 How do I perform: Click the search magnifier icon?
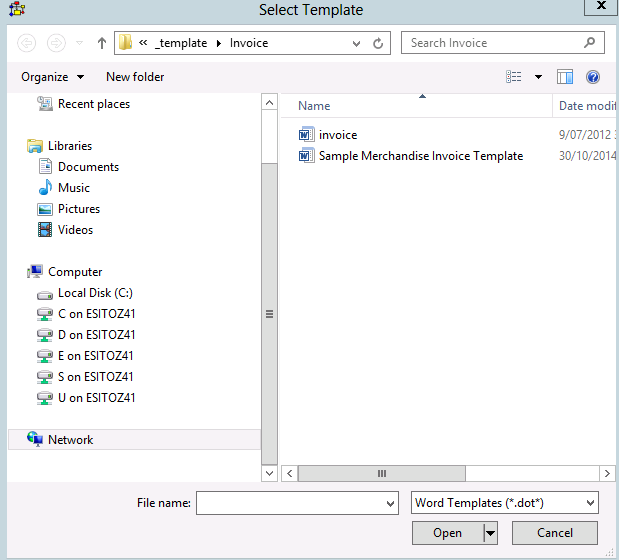point(590,43)
